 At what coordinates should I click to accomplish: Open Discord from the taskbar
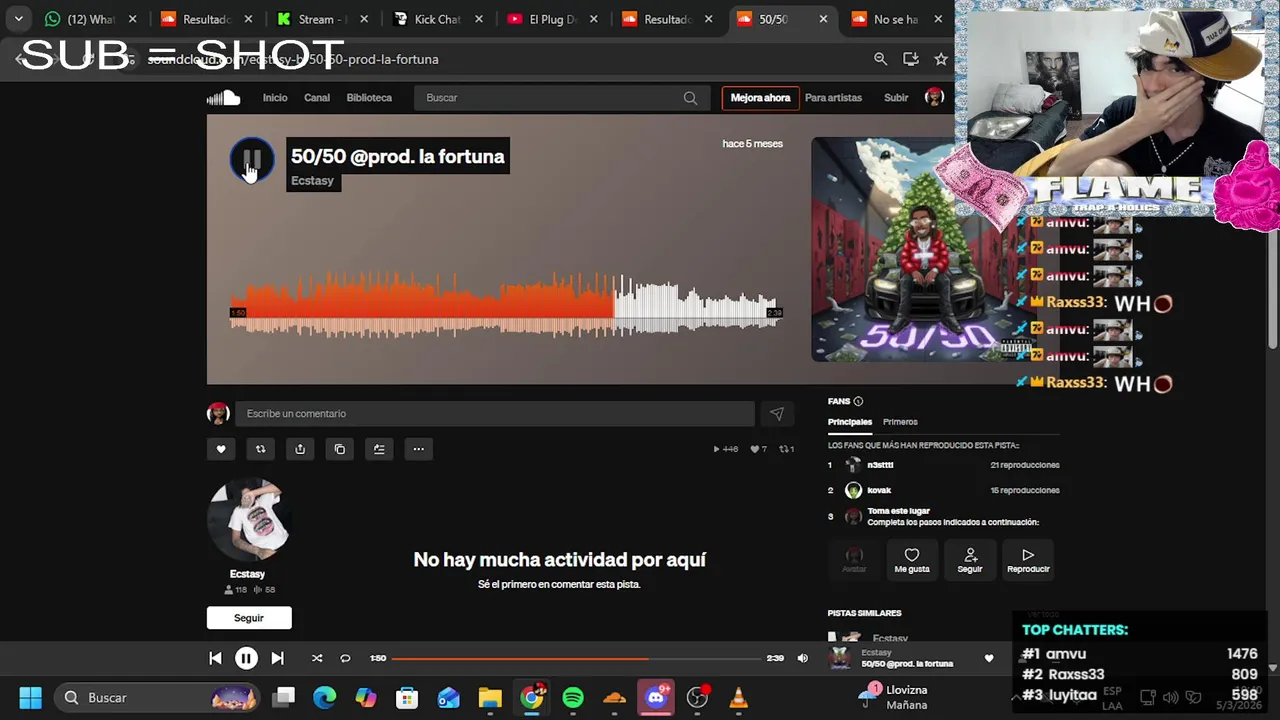[x=656, y=698]
